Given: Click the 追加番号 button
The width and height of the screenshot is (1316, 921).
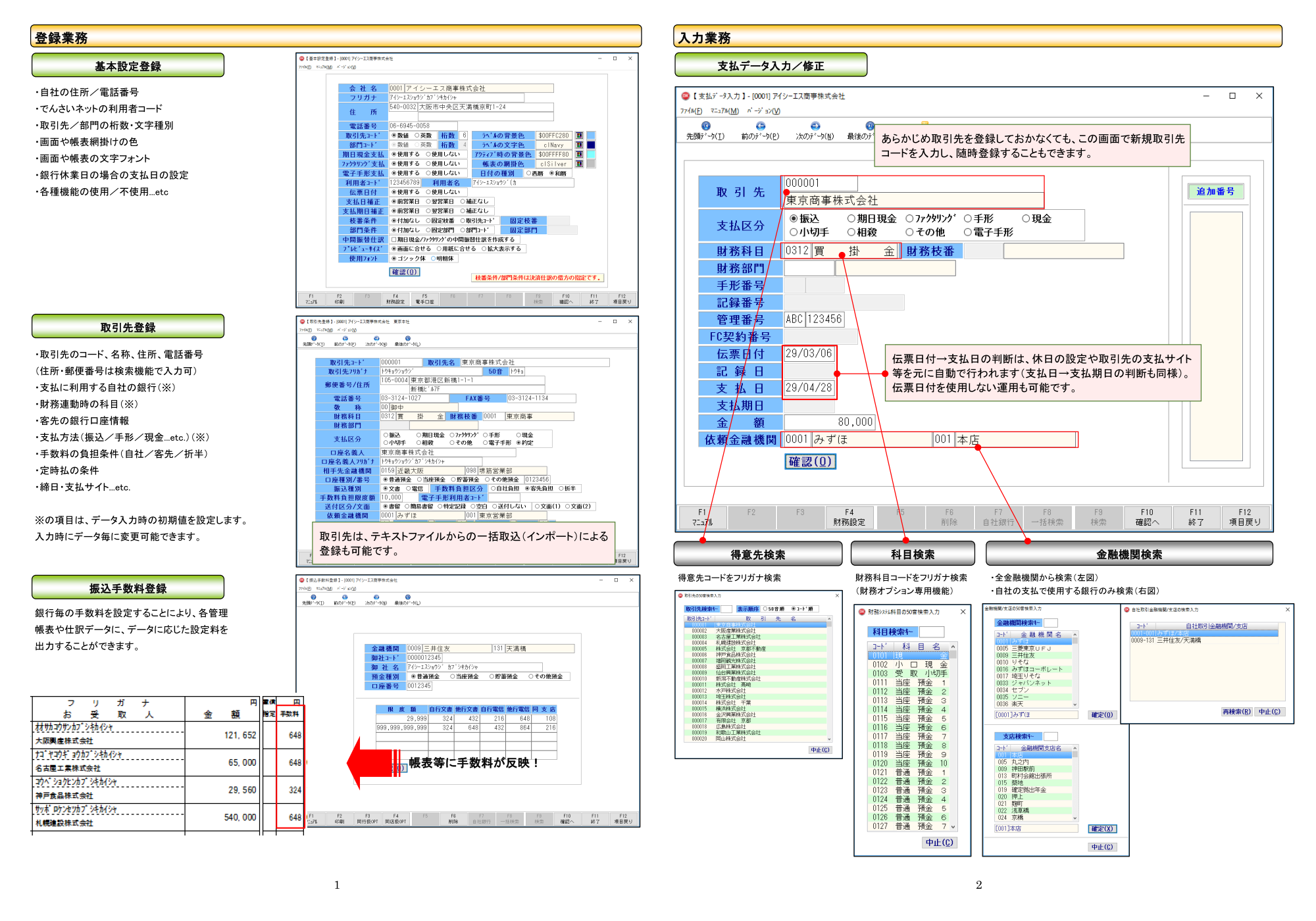Looking at the screenshot, I should 1215,191.
